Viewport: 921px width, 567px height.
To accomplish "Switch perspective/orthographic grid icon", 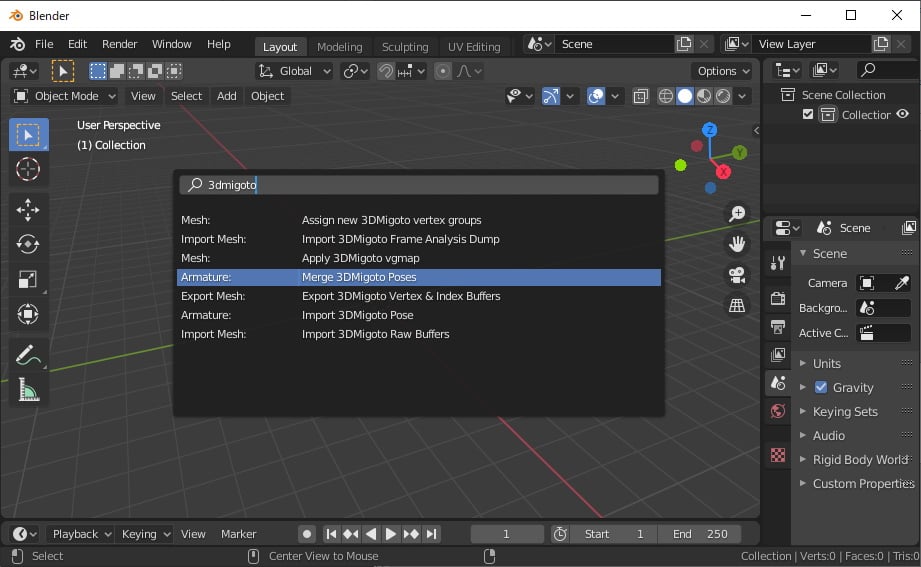I will pos(737,305).
